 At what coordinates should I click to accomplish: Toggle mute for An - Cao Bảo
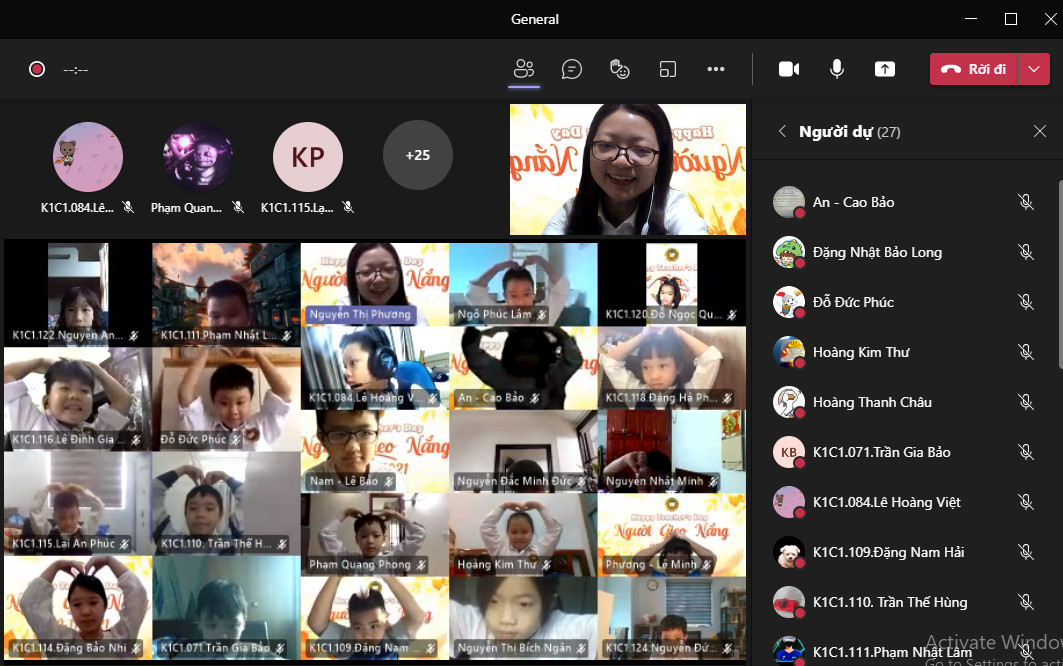[1025, 202]
